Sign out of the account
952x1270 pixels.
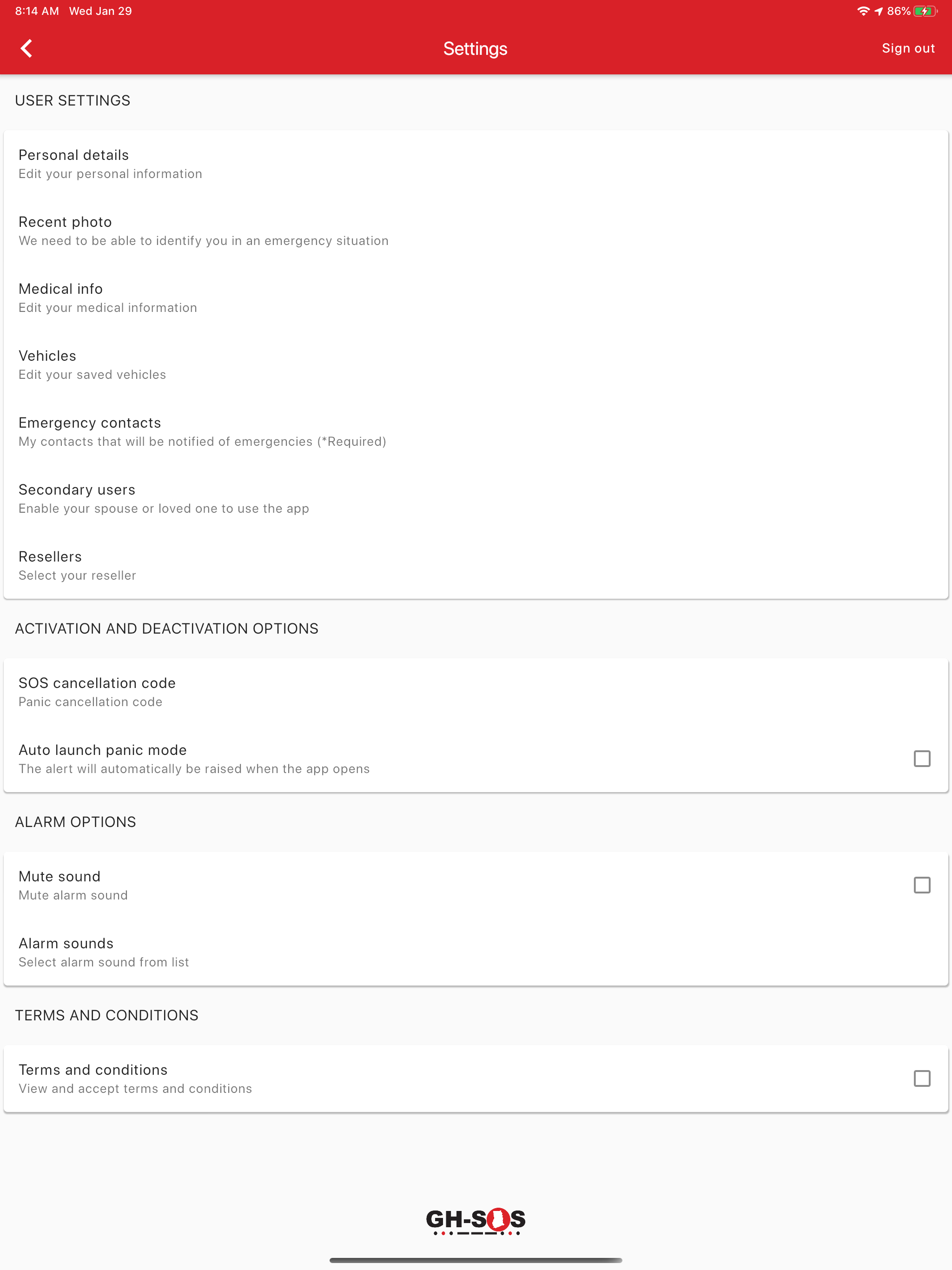(x=908, y=49)
